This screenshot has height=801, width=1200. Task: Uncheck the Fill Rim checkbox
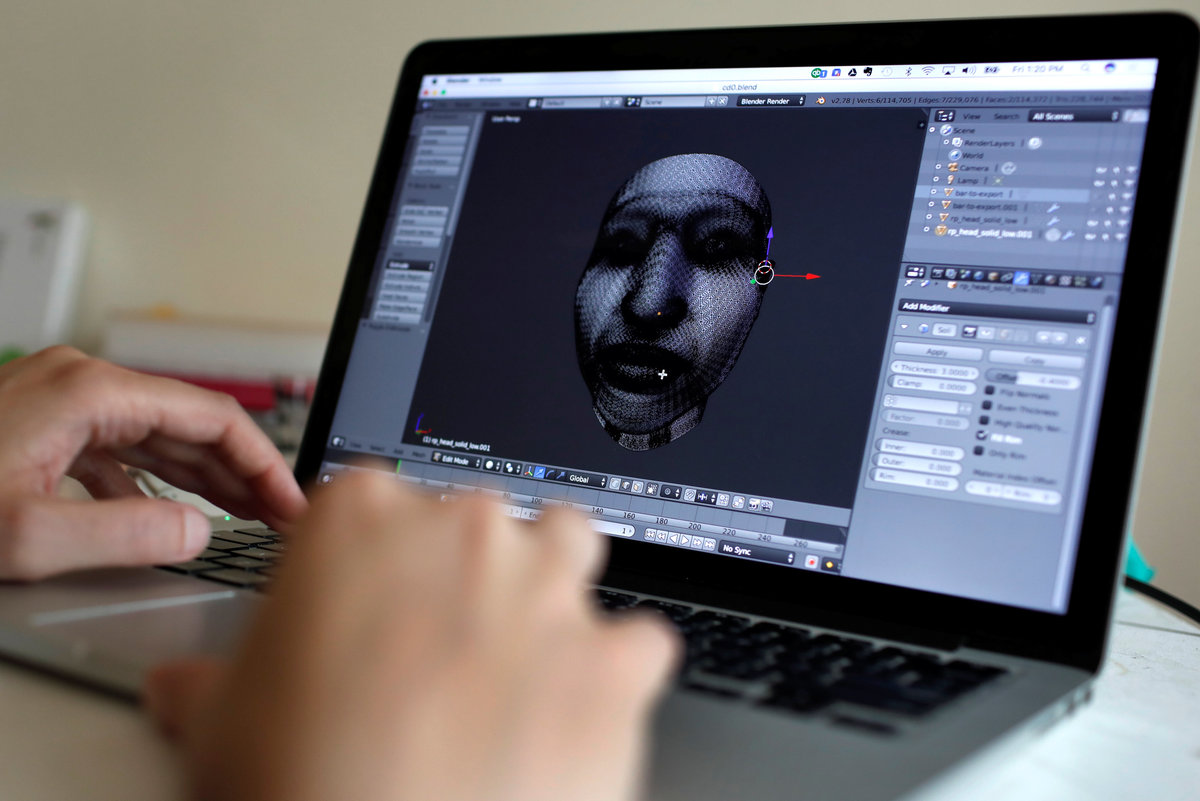[x=981, y=435]
